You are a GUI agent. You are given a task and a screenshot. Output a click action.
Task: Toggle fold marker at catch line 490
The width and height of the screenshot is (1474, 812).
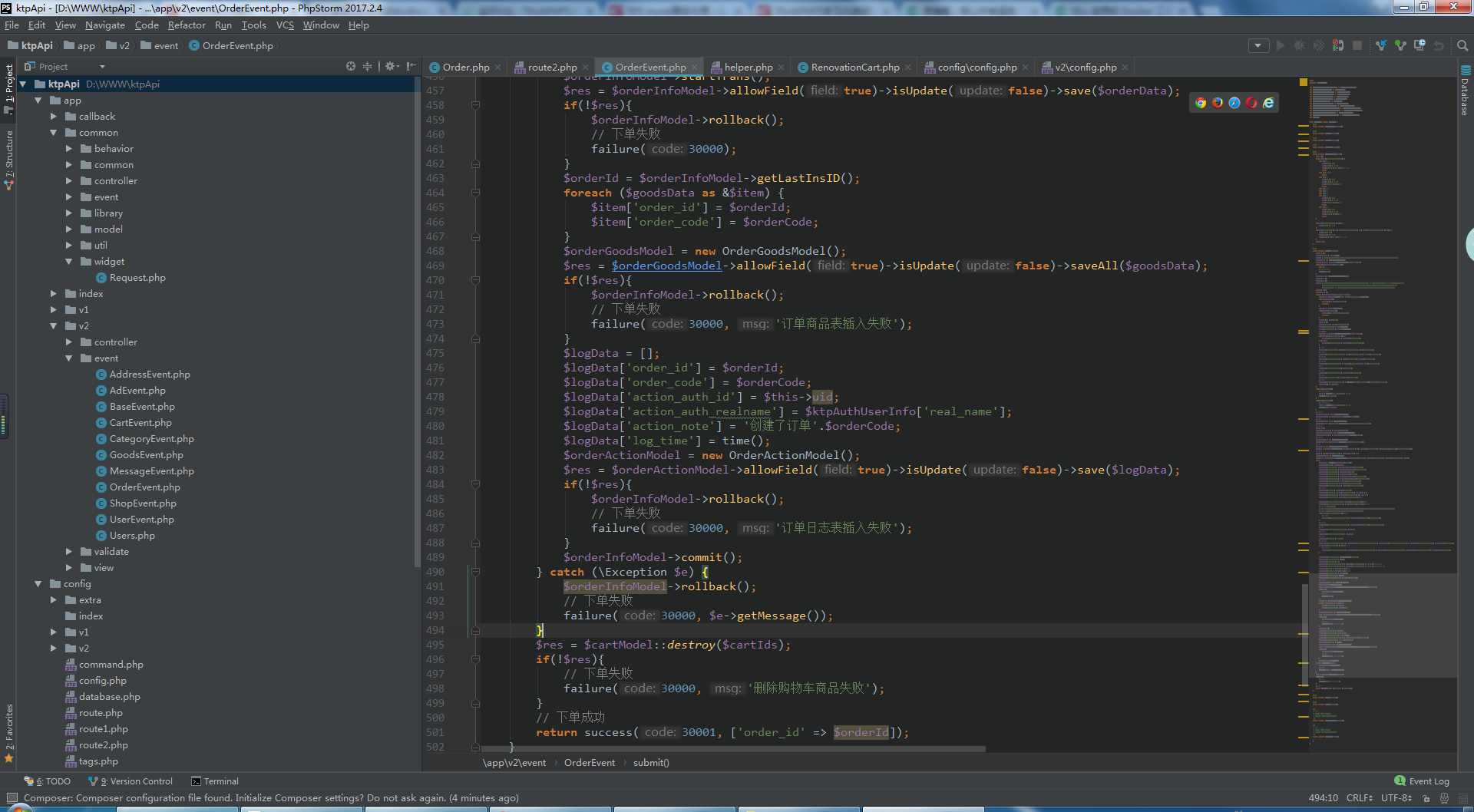tap(475, 572)
